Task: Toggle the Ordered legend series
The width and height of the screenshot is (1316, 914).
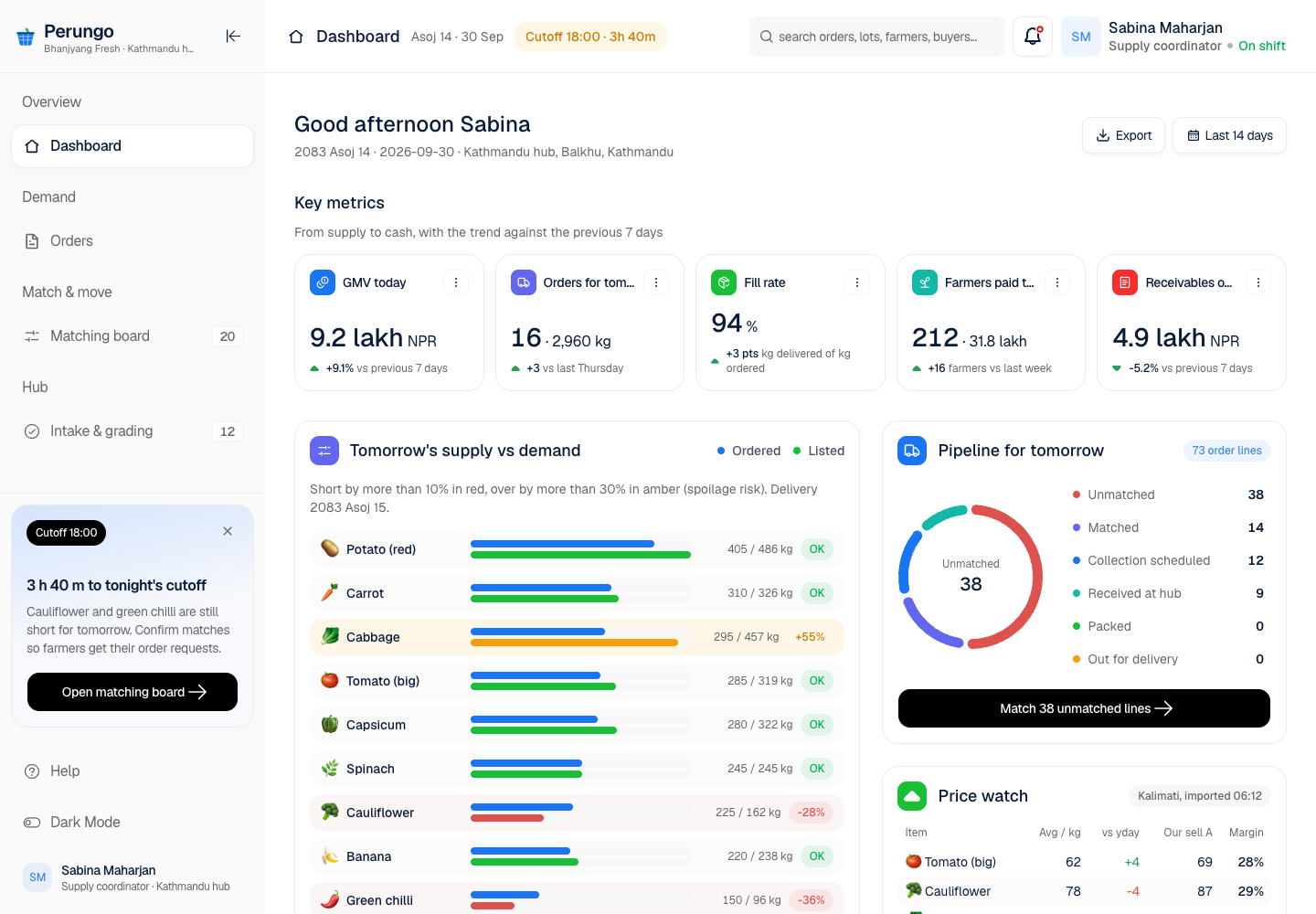Action: (x=749, y=451)
